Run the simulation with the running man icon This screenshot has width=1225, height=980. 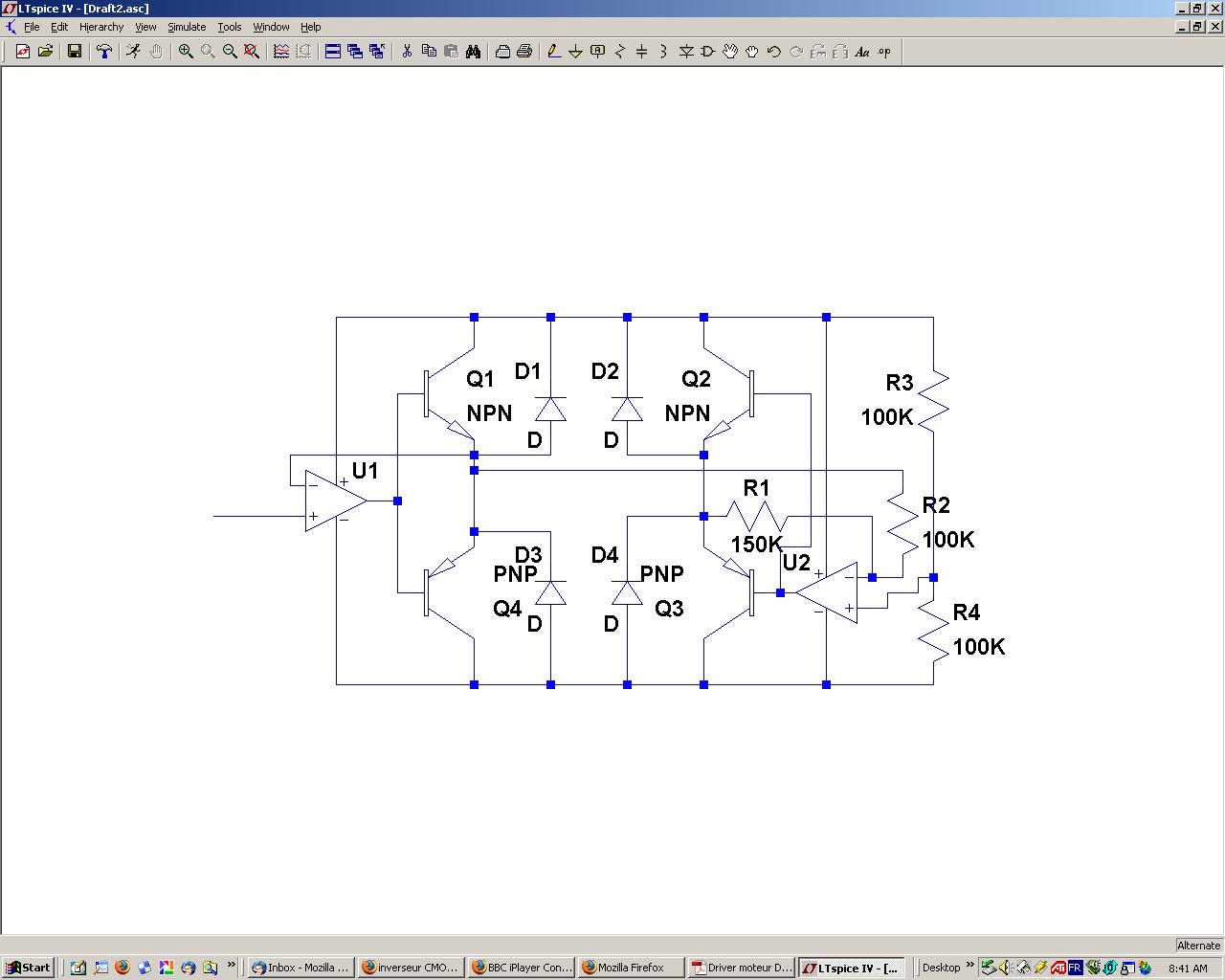[x=134, y=52]
